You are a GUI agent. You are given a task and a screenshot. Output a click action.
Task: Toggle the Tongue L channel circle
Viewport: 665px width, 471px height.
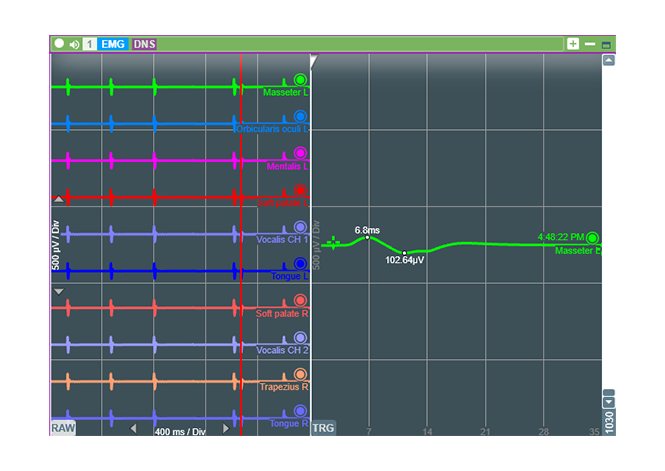300,264
